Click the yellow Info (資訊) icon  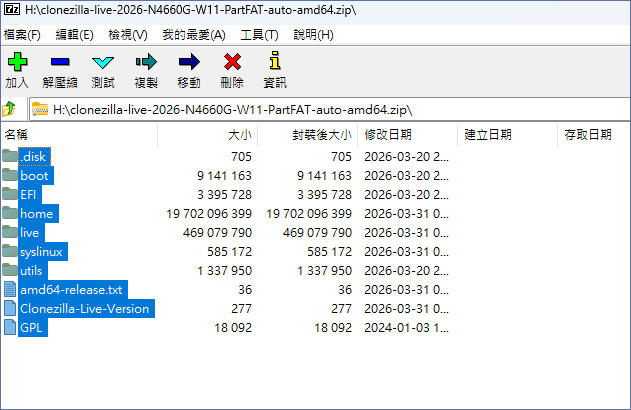[x=274, y=63]
